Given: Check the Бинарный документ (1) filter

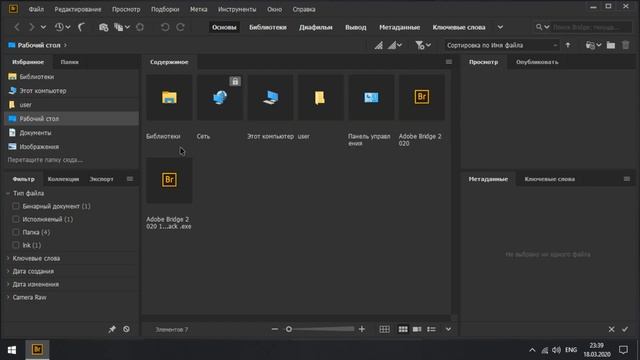Looking at the screenshot, I should 16,206.
